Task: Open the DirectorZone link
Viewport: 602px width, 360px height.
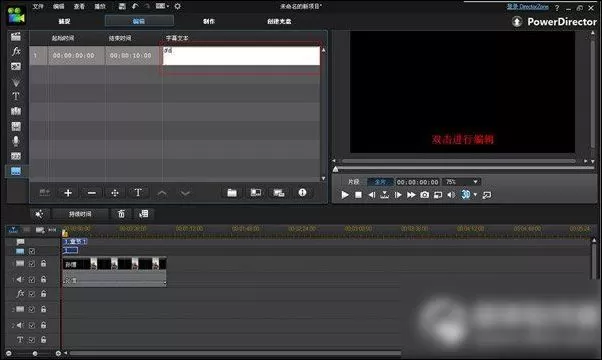Action: tap(528, 7)
